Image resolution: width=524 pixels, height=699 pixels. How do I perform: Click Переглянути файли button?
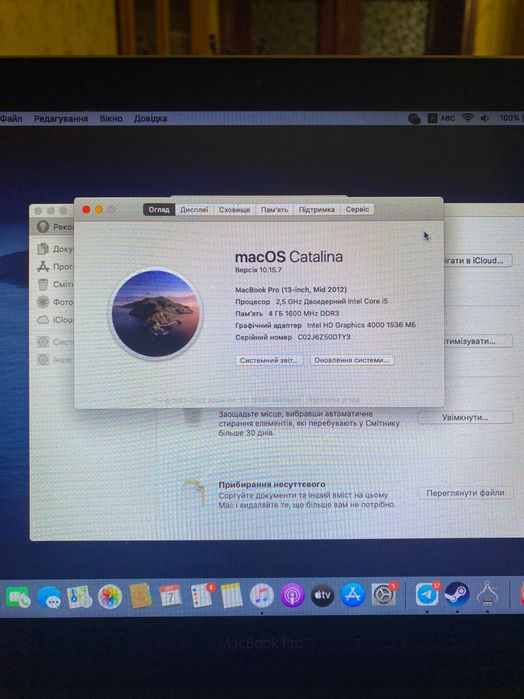click(x=465, y=493)
